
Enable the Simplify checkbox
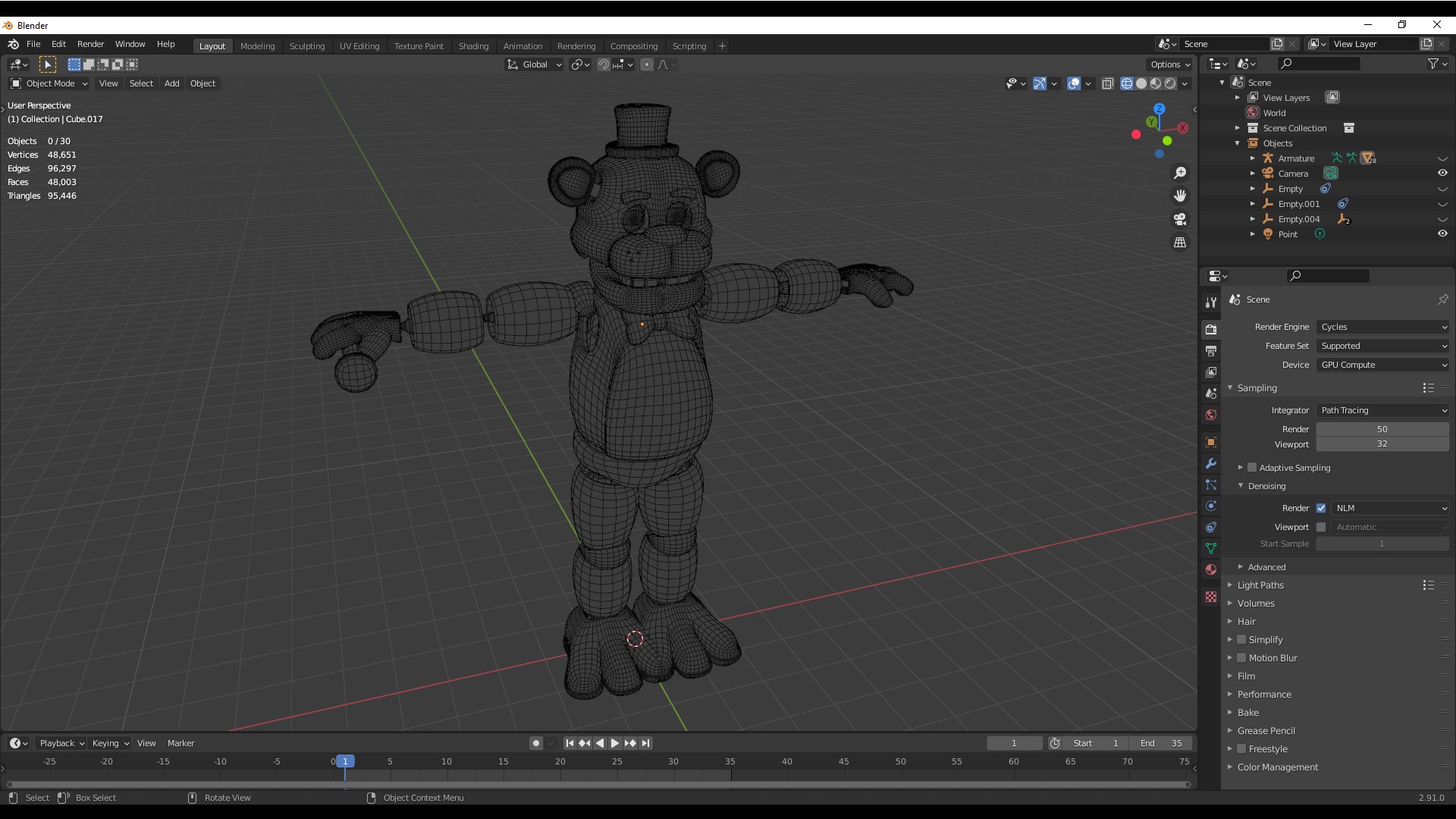click(x=1241, y=640)
